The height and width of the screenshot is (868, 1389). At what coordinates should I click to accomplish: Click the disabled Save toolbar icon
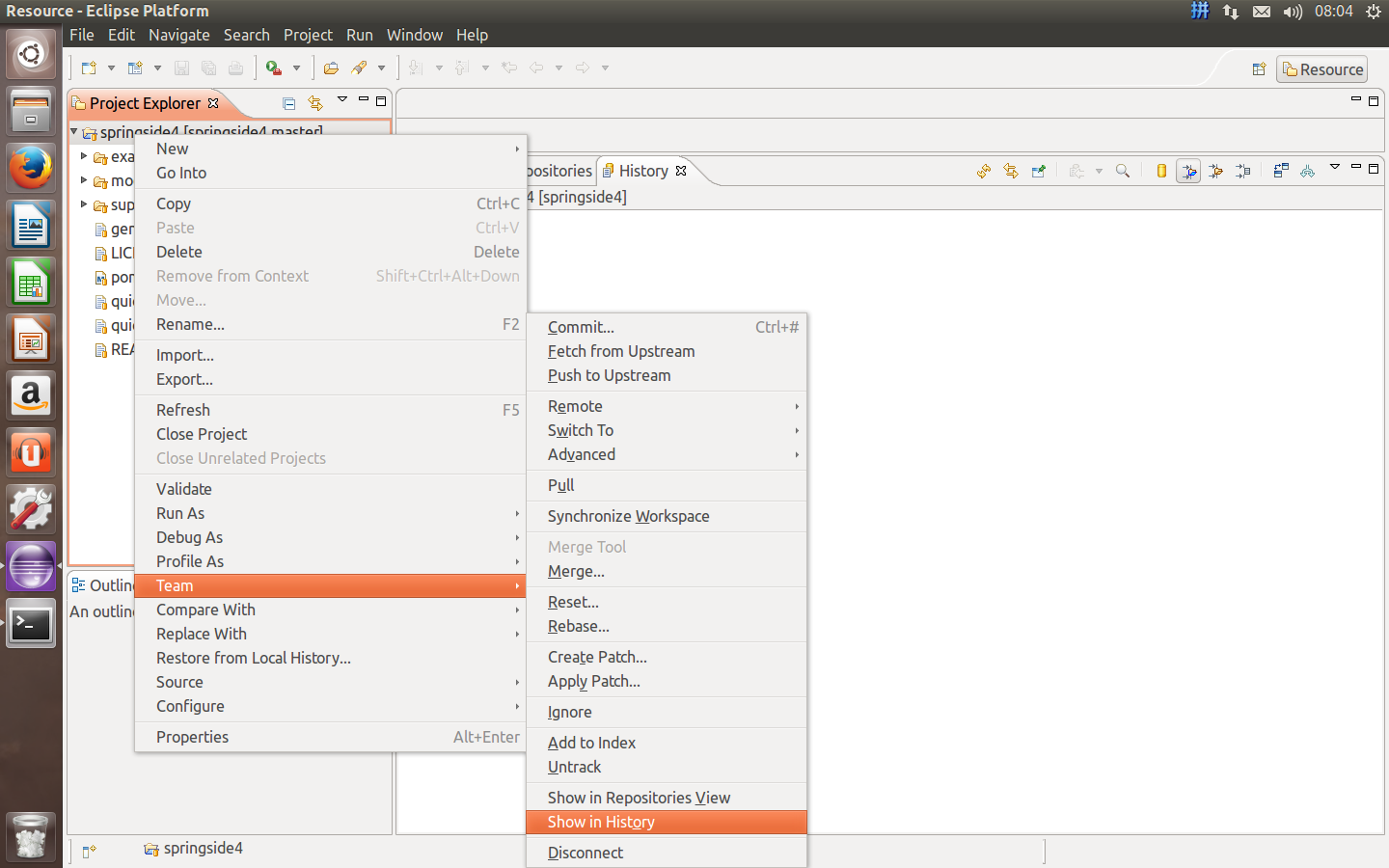(181, 68)
